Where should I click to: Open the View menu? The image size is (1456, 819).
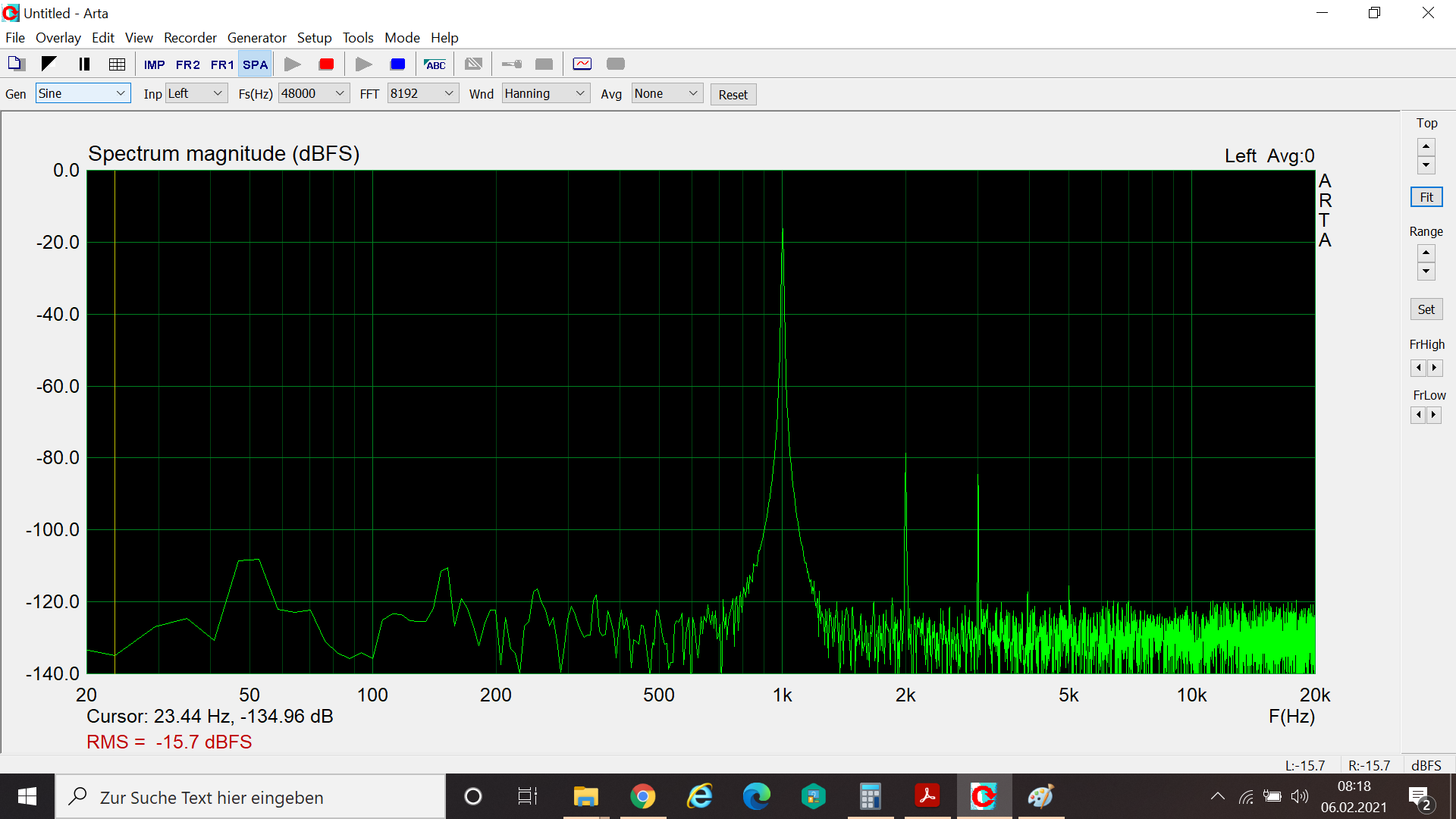tap(139, 37)
